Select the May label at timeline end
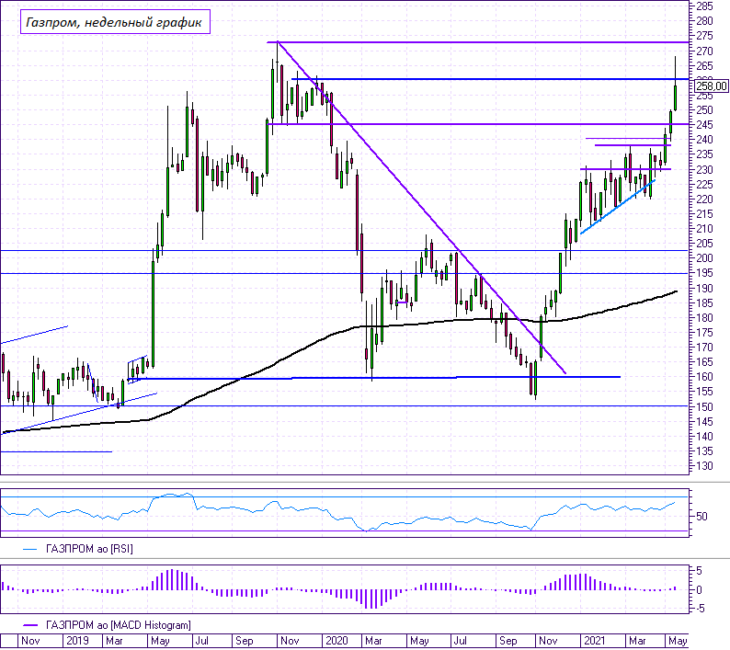Viewport: 730px width, 650px height. coord(677,641)
